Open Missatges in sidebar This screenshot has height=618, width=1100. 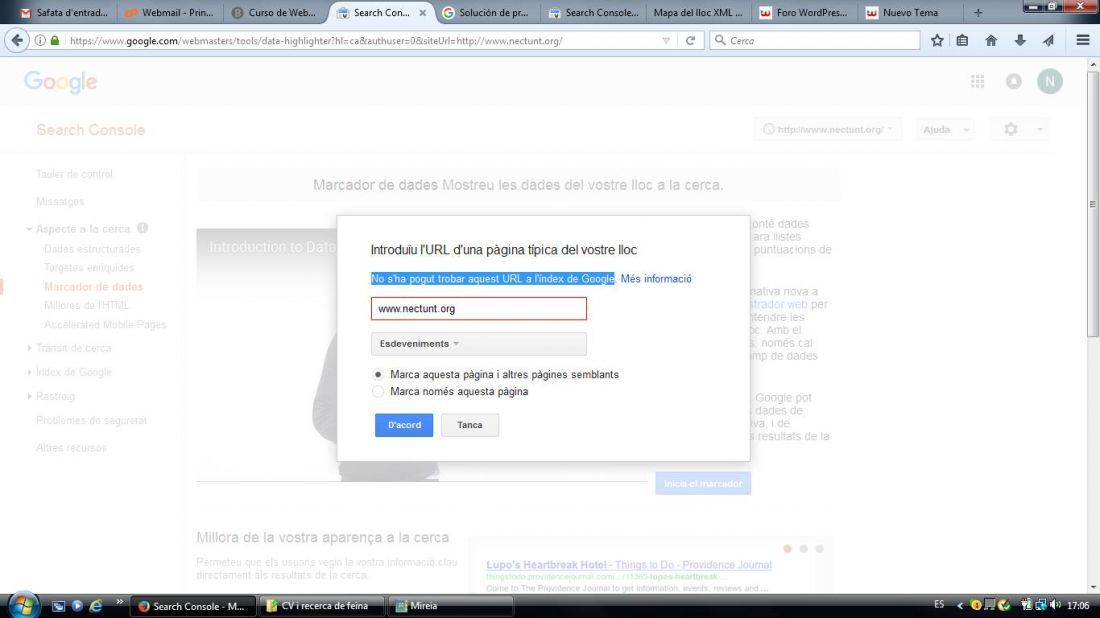[60, 201]
